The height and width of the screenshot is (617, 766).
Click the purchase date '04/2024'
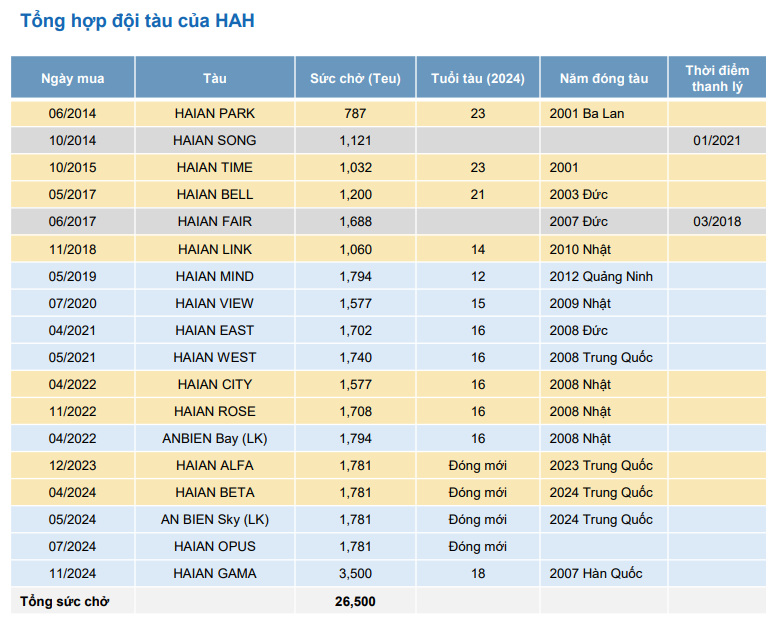tap(72, 492)
